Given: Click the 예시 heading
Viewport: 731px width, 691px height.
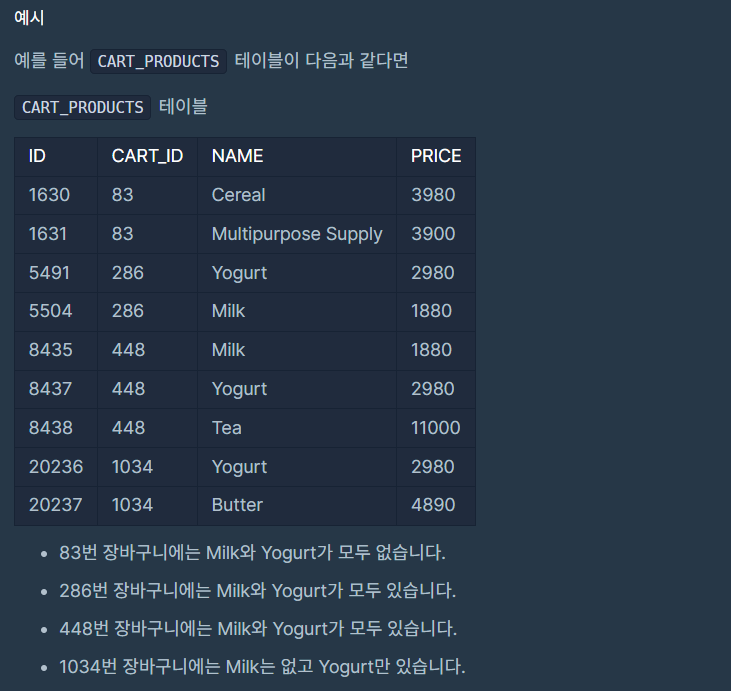Looking at the screenshot, I should coord(29,18).
